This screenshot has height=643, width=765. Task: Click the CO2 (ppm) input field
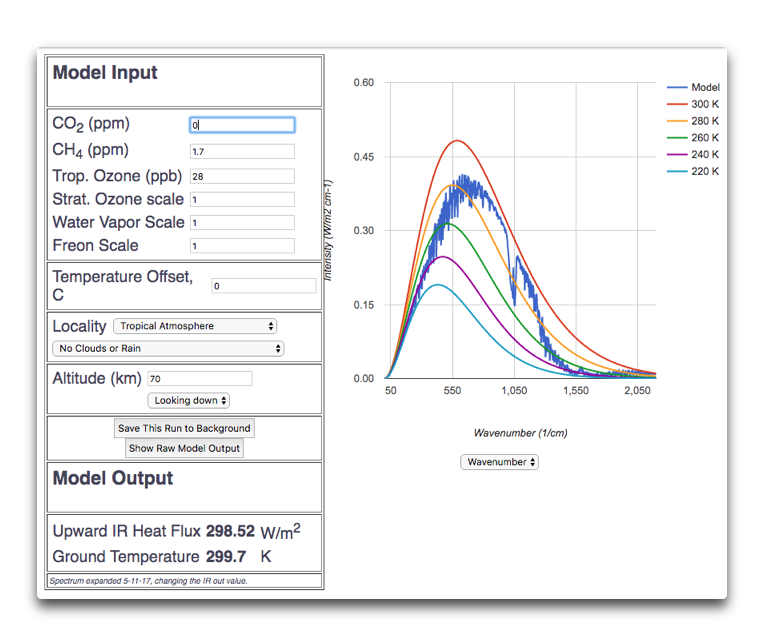pos(242,125)
